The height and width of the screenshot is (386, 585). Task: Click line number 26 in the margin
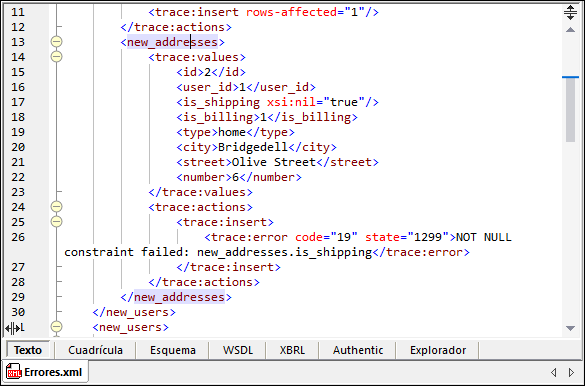coord(18,237)
